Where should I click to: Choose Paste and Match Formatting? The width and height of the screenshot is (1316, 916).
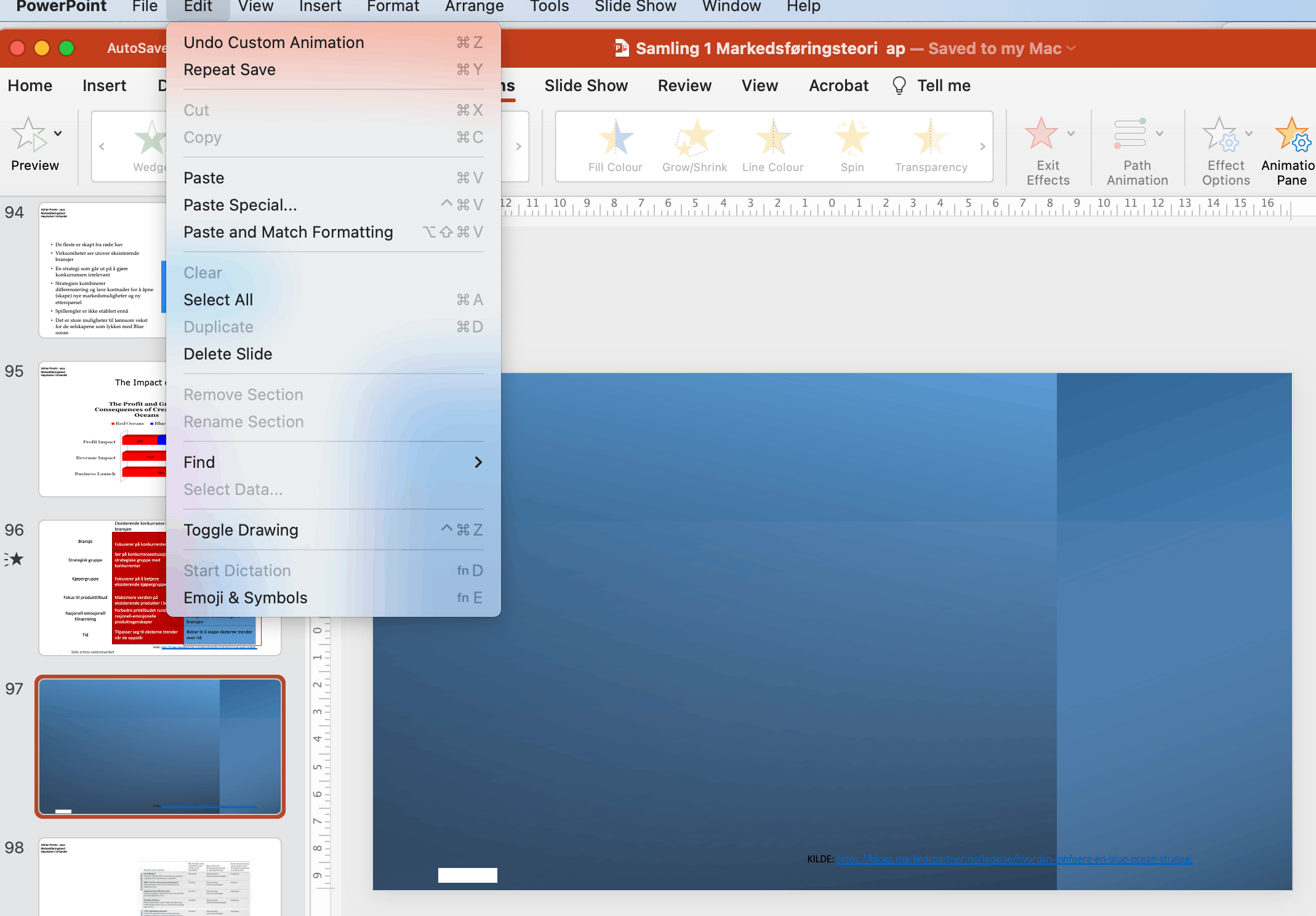pyautogui.click(x=333, y=232)
